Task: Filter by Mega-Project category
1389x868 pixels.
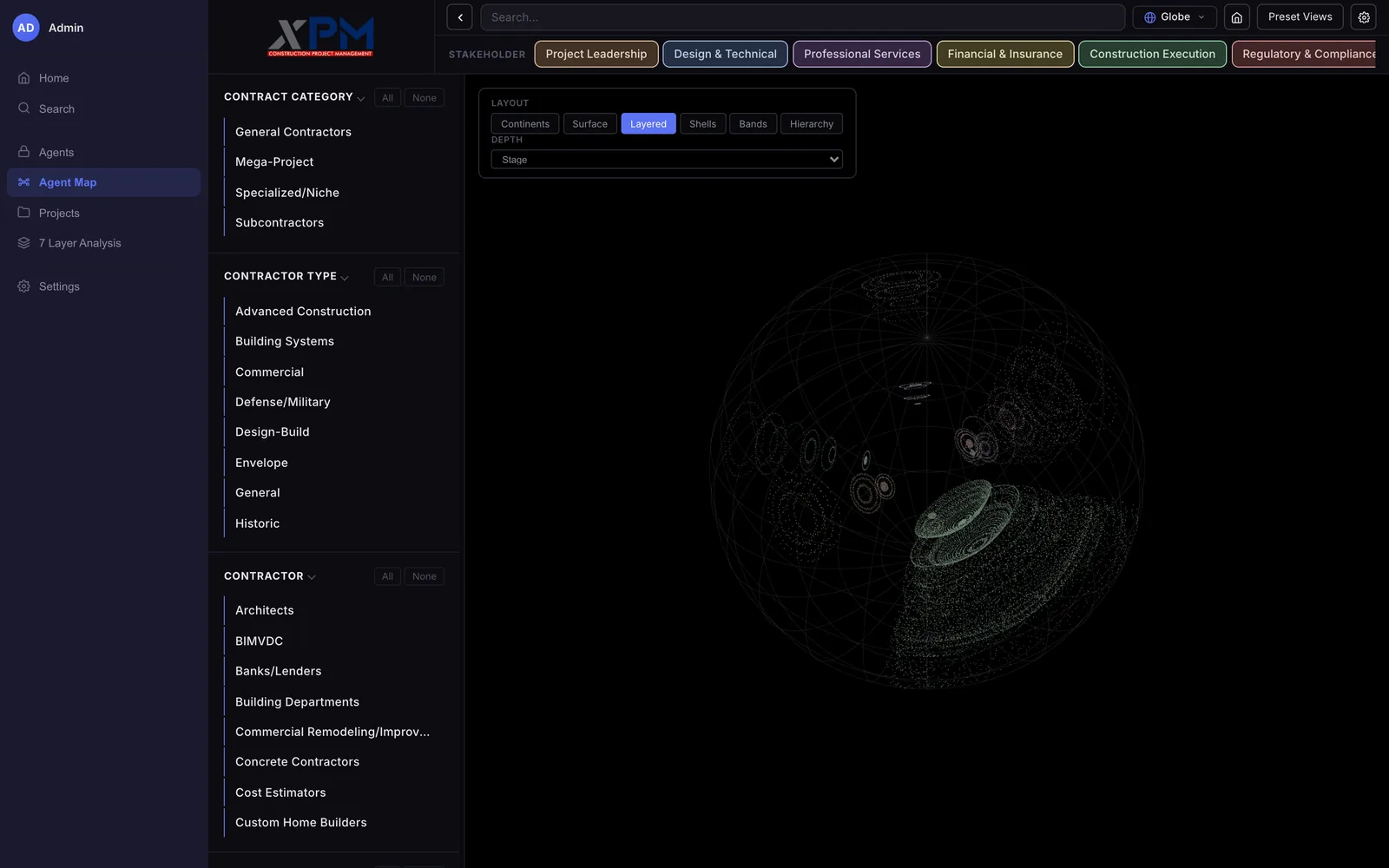Action: 274,162
